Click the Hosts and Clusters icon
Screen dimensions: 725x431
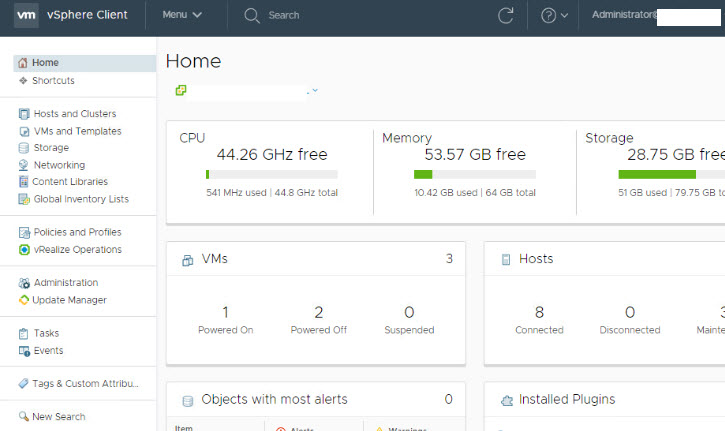pos(24,114)
